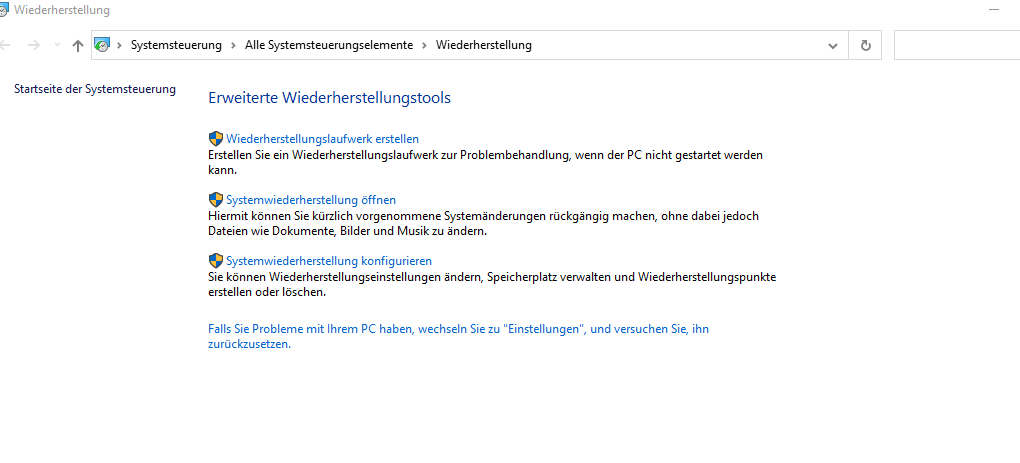This screenshot has height=463, width=1020.
Task: Click the Up arrow navigation button
Action: tap(77, 46)
